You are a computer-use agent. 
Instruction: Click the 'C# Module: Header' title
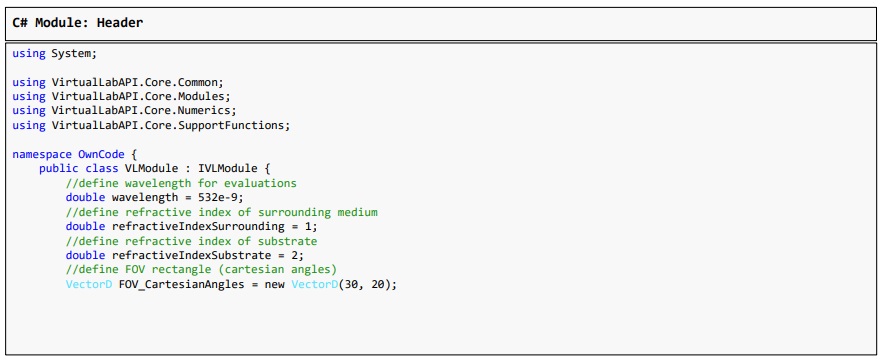tap(78, 23)
